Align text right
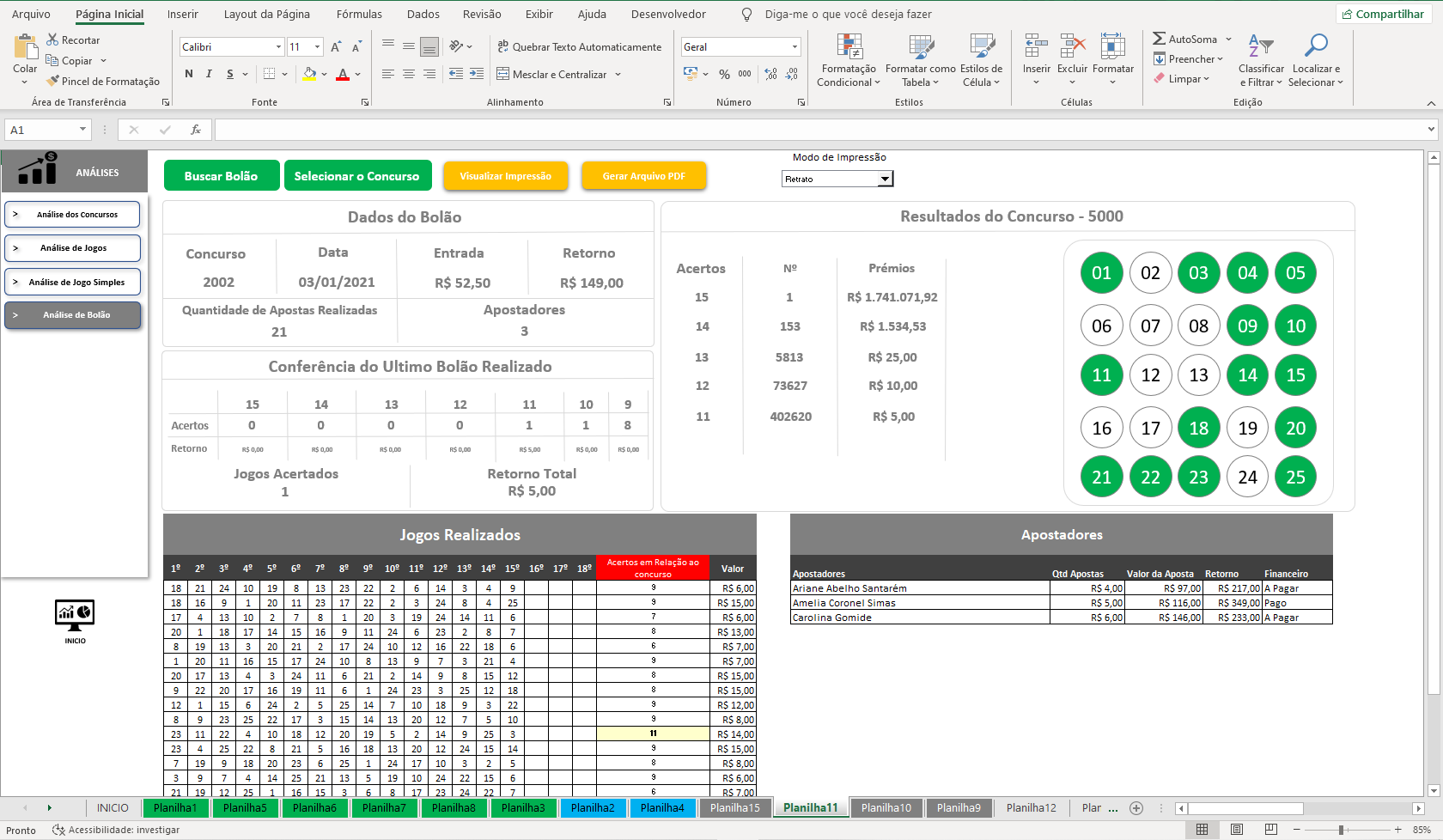Screen dimensions: 1443x840 (x=429, y=74)
